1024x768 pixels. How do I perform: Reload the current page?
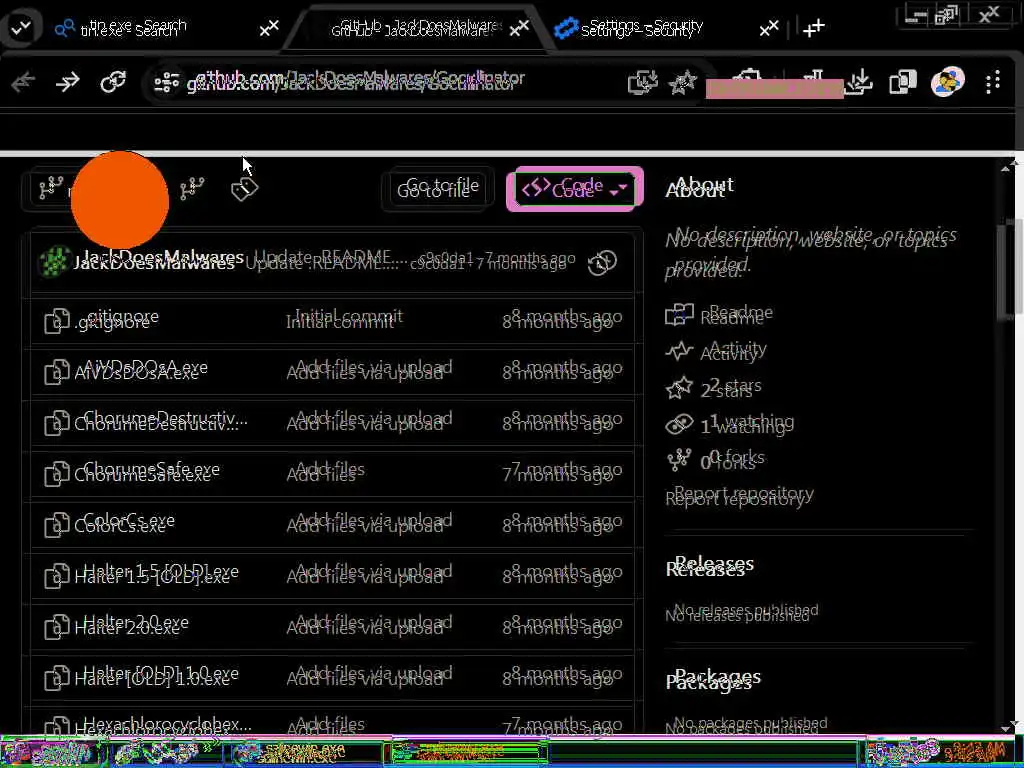point(113,82)
